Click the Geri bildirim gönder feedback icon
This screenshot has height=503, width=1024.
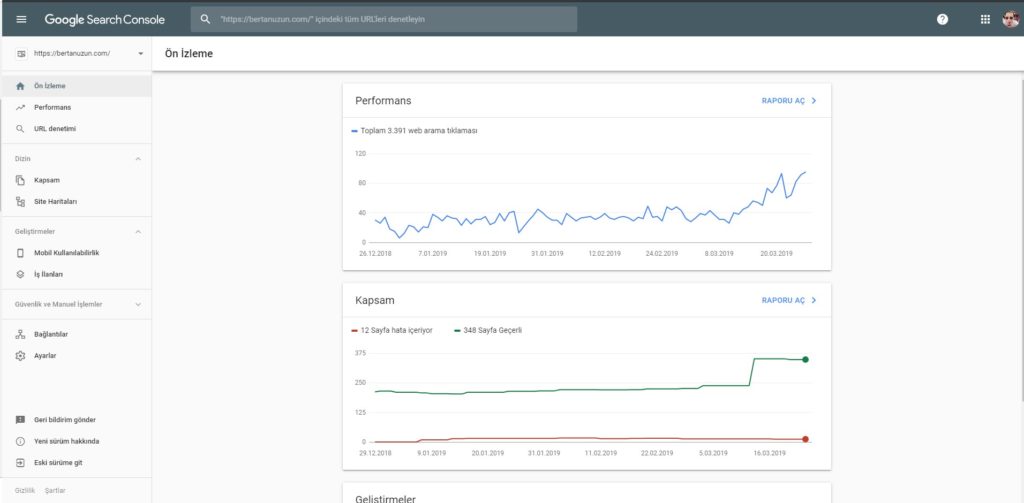coord(20,420)
